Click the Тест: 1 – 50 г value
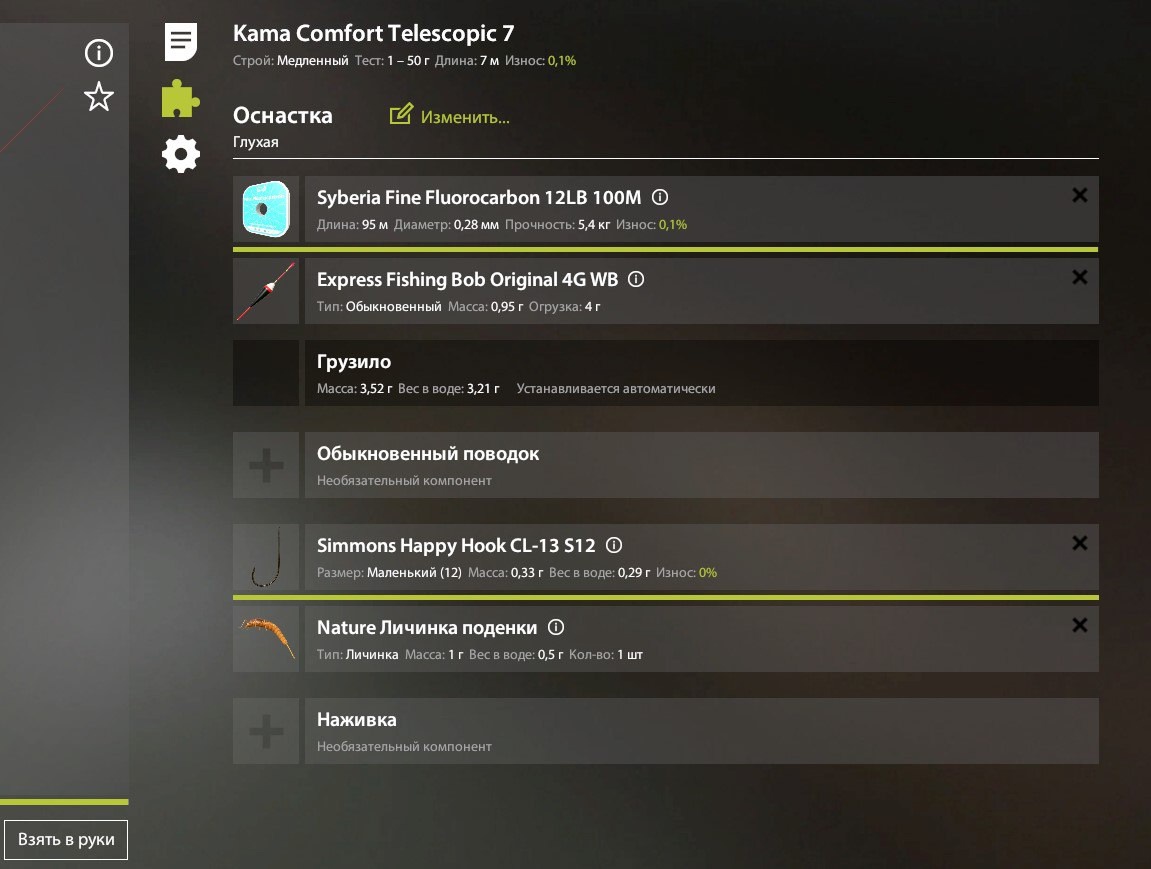1151x869 pixels. (392, 61)
